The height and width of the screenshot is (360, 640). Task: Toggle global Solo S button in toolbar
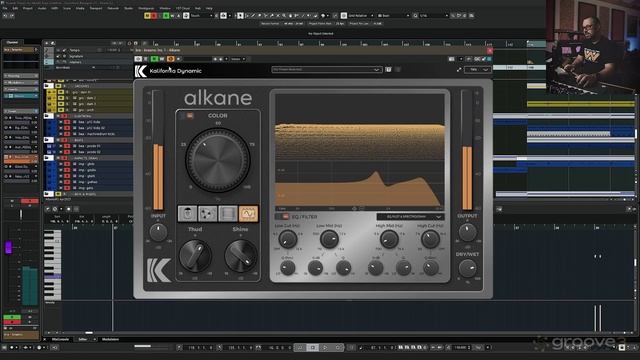154,16
